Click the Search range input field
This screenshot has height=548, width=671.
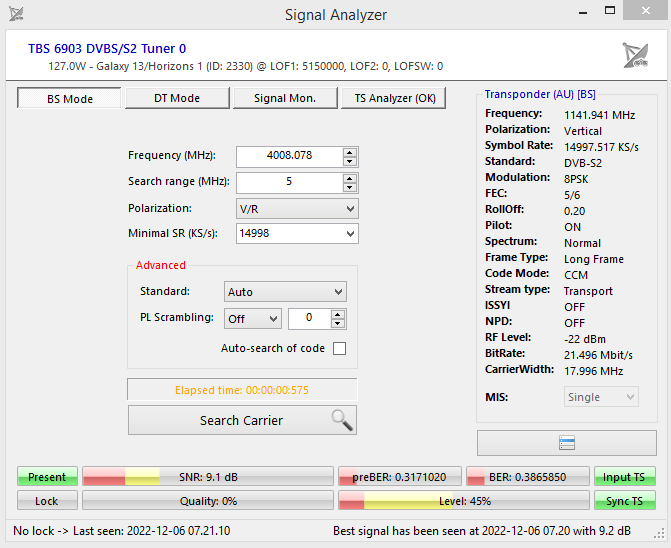tap(290, 183)
